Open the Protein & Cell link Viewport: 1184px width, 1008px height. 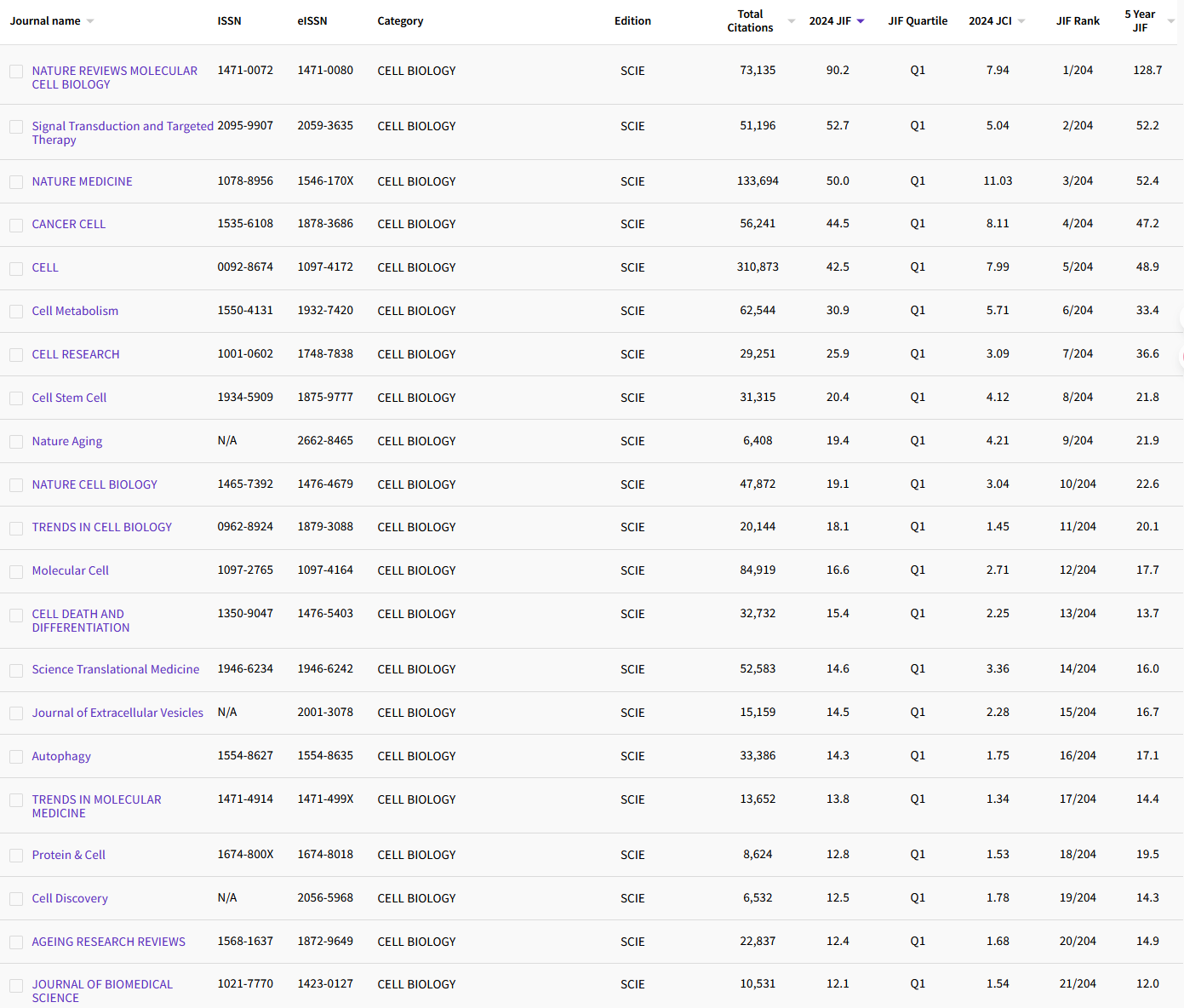[69, 855]
